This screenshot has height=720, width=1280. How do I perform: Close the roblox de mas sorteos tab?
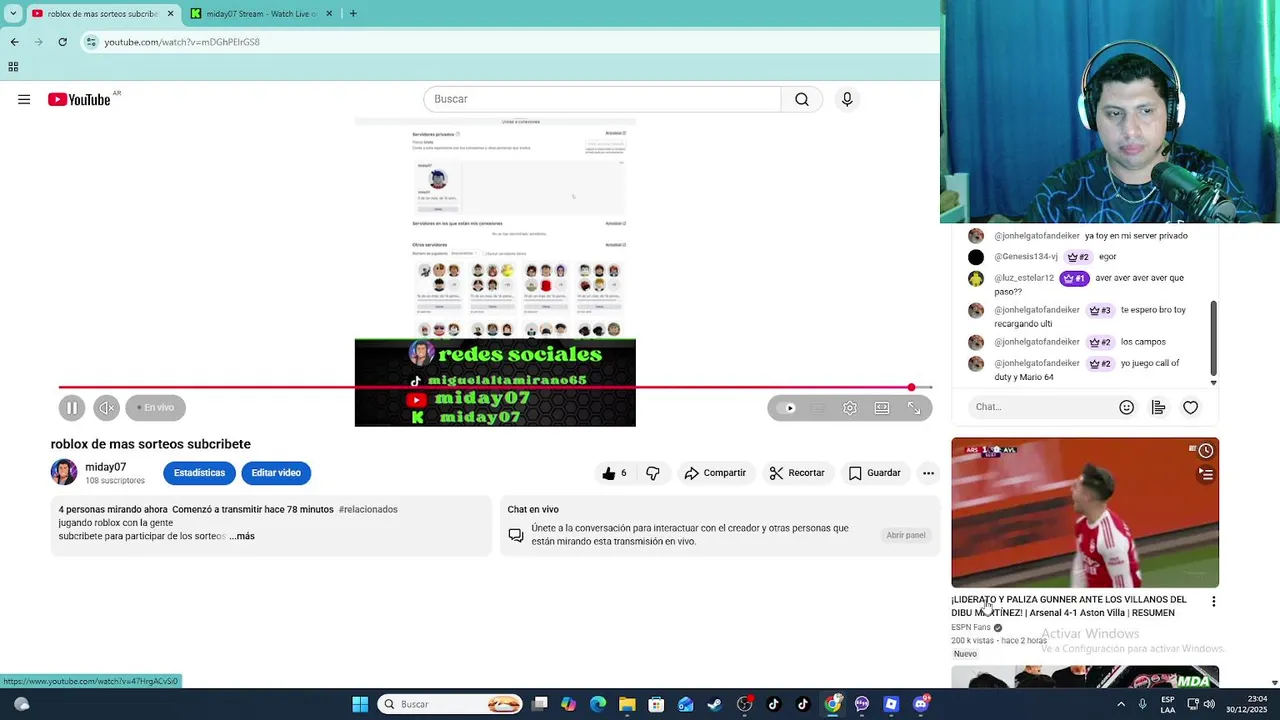click(x=170, y=14)
